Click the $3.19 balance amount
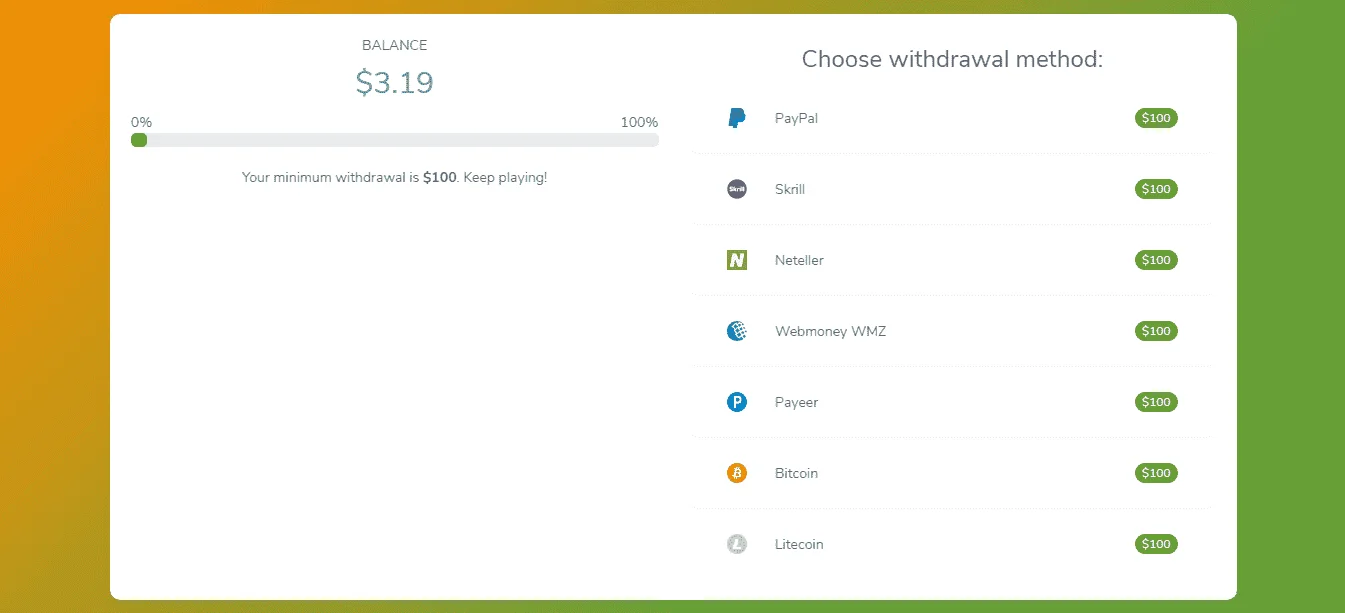Viewport: 1345px width, 613px height. [x=394, y=82]
